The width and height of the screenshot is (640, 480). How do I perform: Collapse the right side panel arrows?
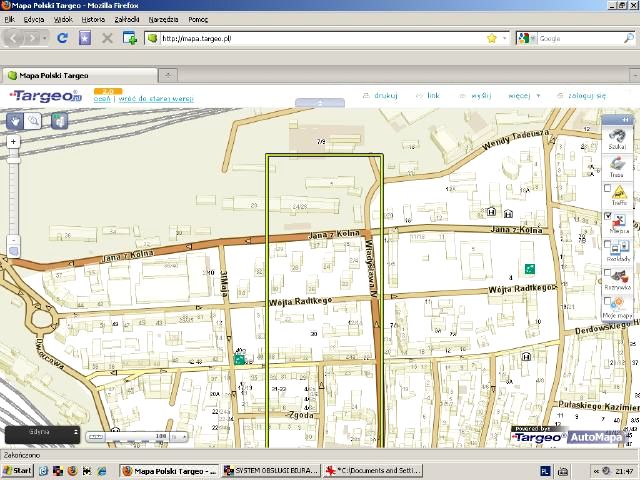[625, 120]
